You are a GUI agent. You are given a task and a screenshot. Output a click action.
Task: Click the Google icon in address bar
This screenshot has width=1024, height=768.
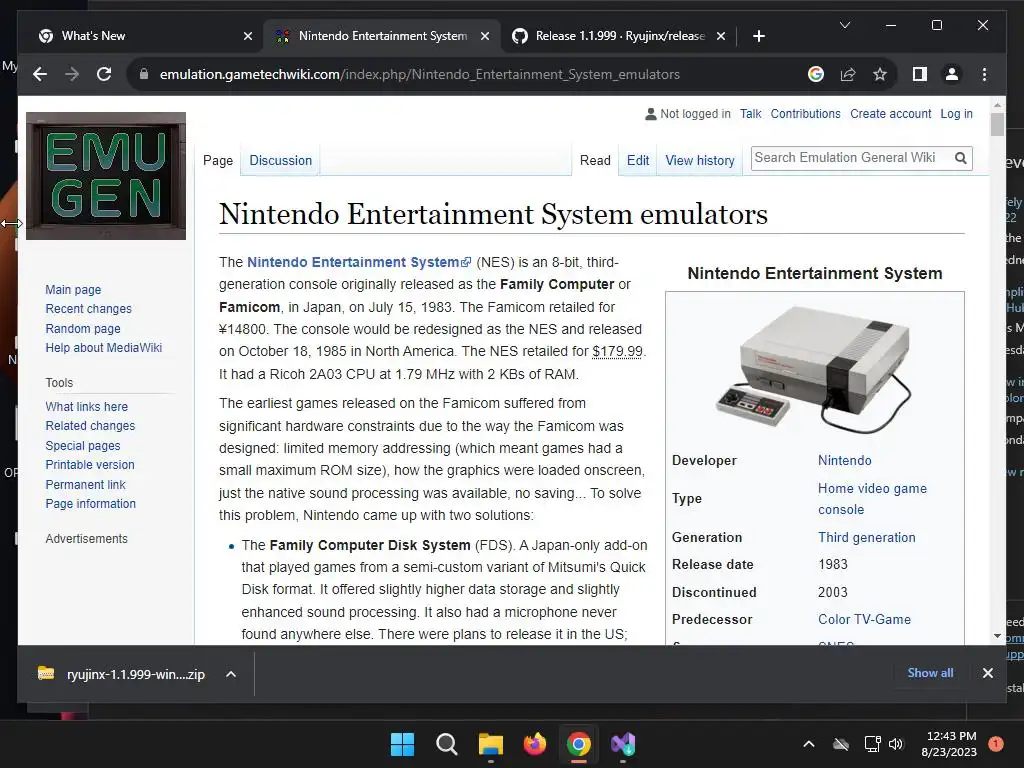tap(816, 74)
